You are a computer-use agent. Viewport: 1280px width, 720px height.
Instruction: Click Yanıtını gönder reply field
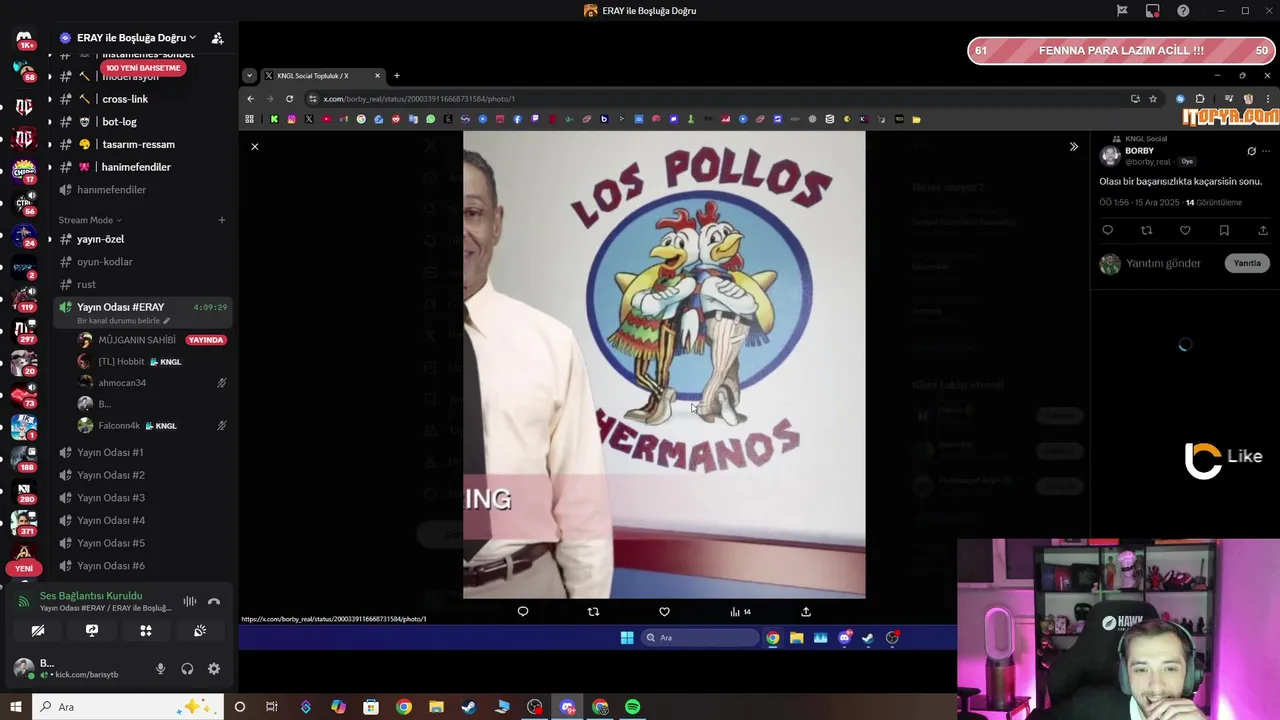tap(1164, 264)
